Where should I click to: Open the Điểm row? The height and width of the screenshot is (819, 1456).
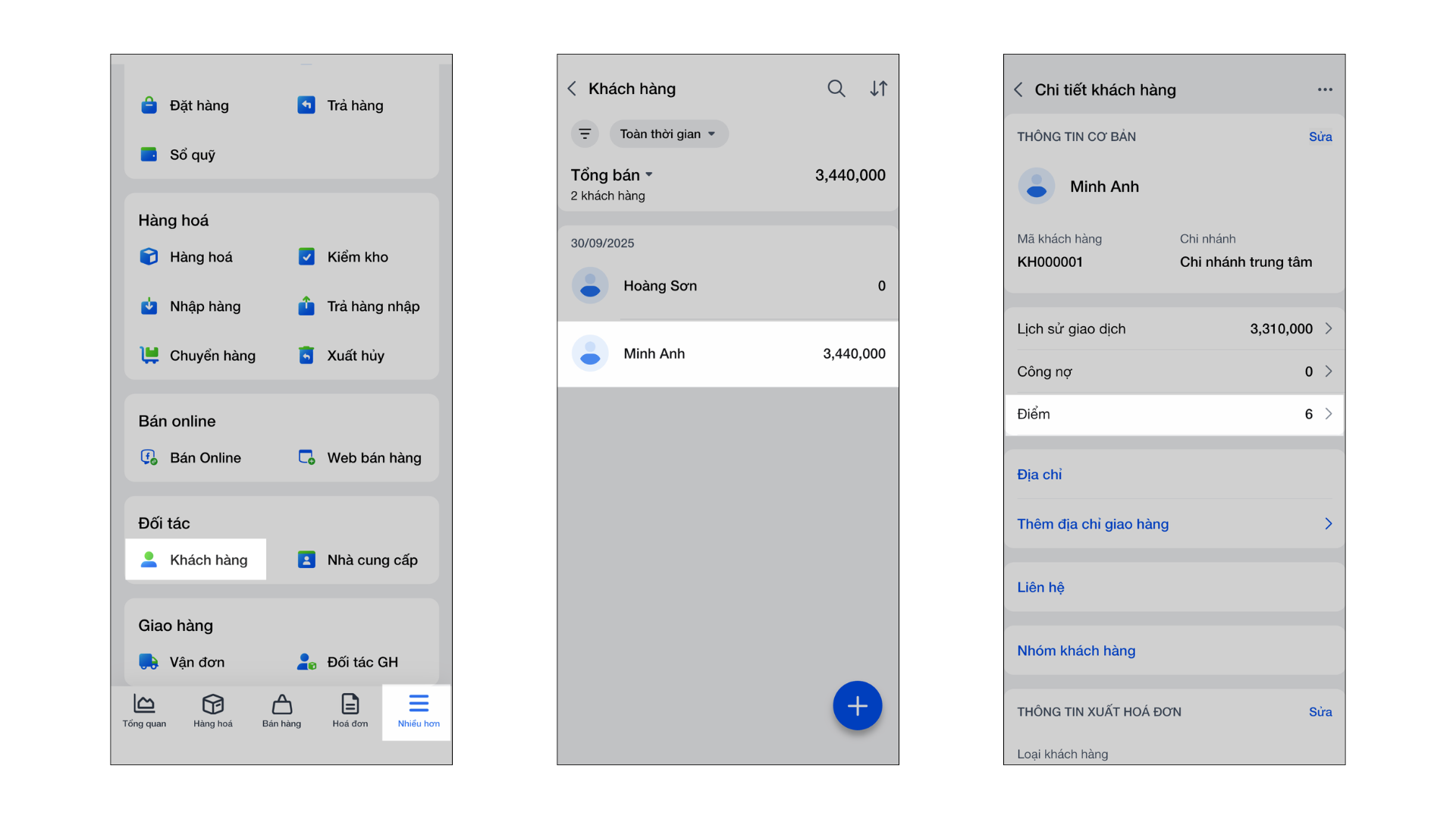coord(1174,414)
